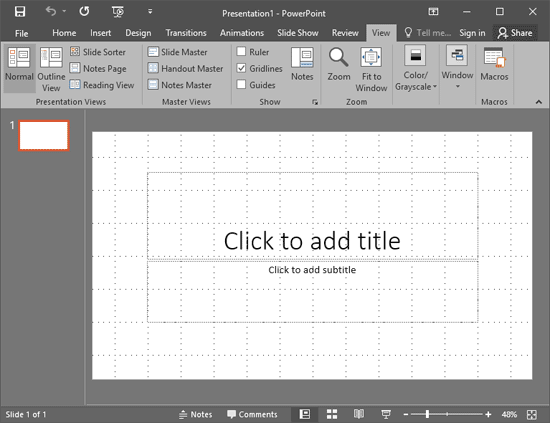The height and width of the screenshot is (423, 550).
Task: Switch to Slide Sorter view
Action: pyautogui.click(x=98, y=52)
